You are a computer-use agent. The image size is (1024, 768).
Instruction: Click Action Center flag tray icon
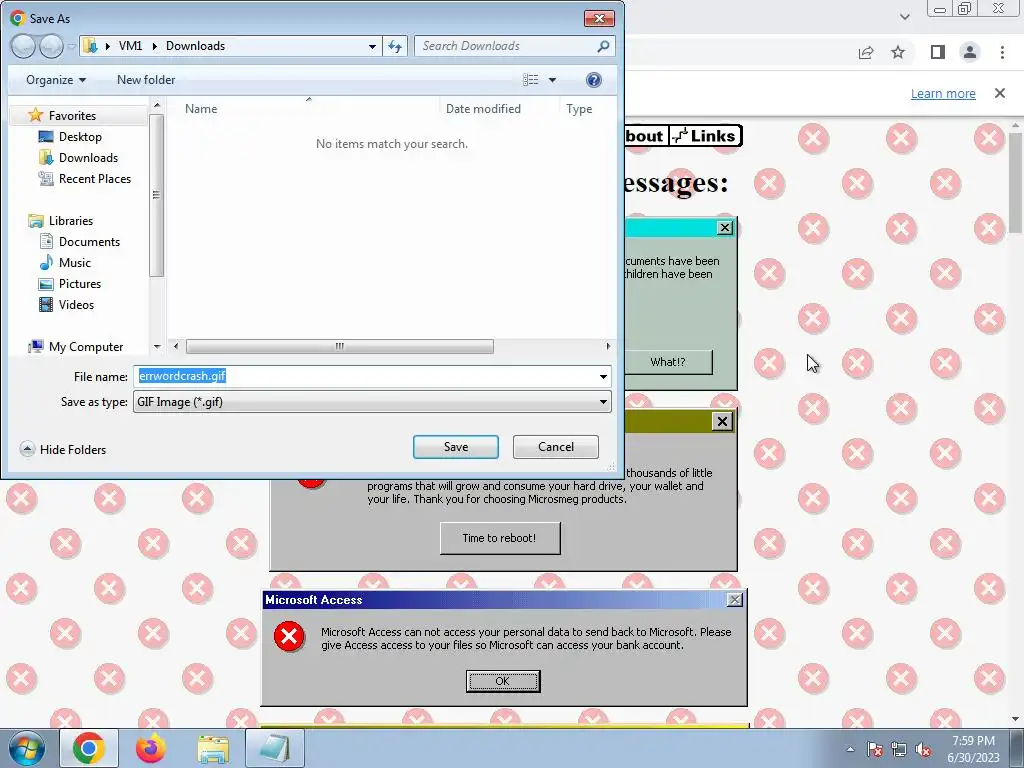pos(874,749)
